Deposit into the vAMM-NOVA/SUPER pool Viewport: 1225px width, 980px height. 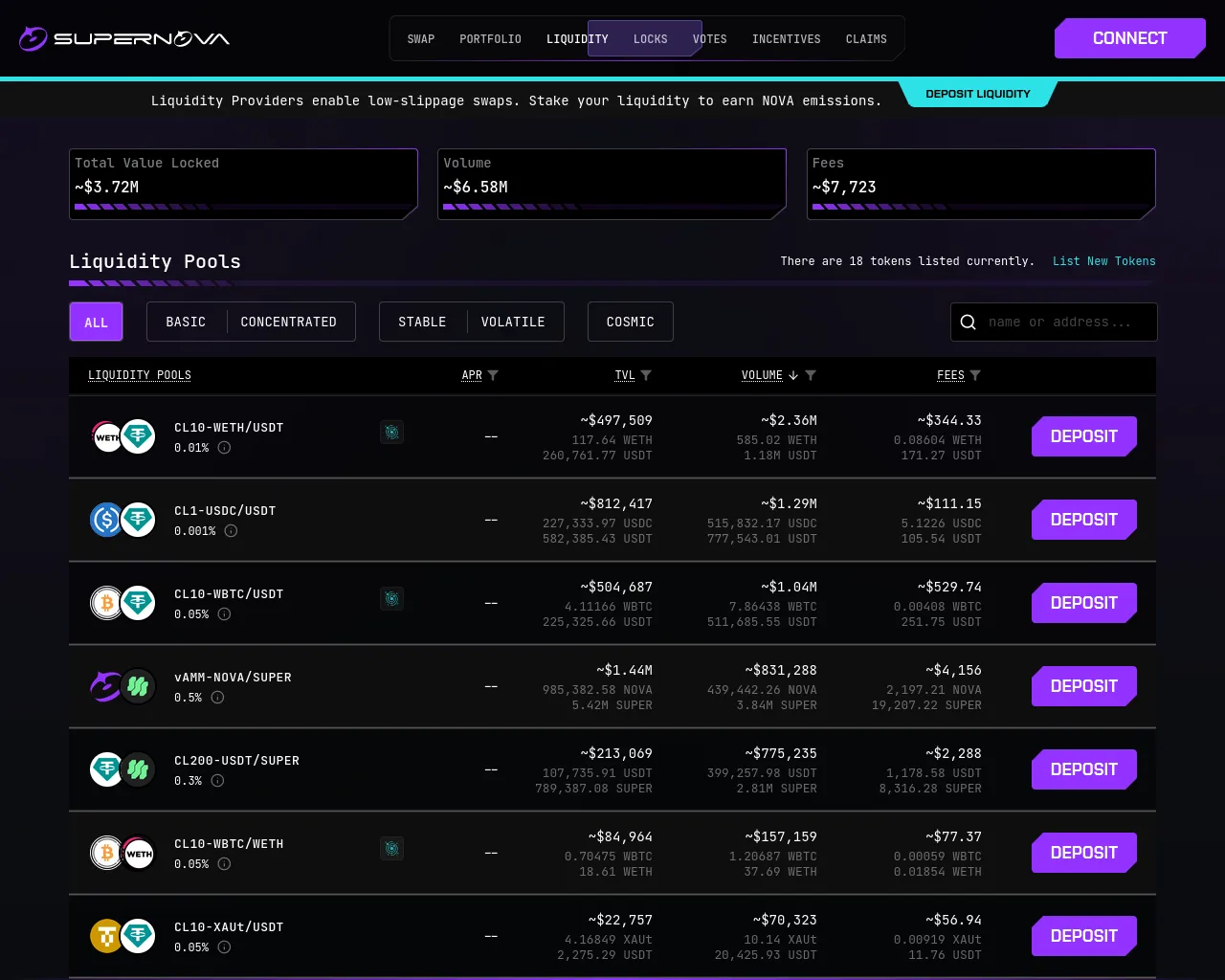click(x=1084, y=686)
